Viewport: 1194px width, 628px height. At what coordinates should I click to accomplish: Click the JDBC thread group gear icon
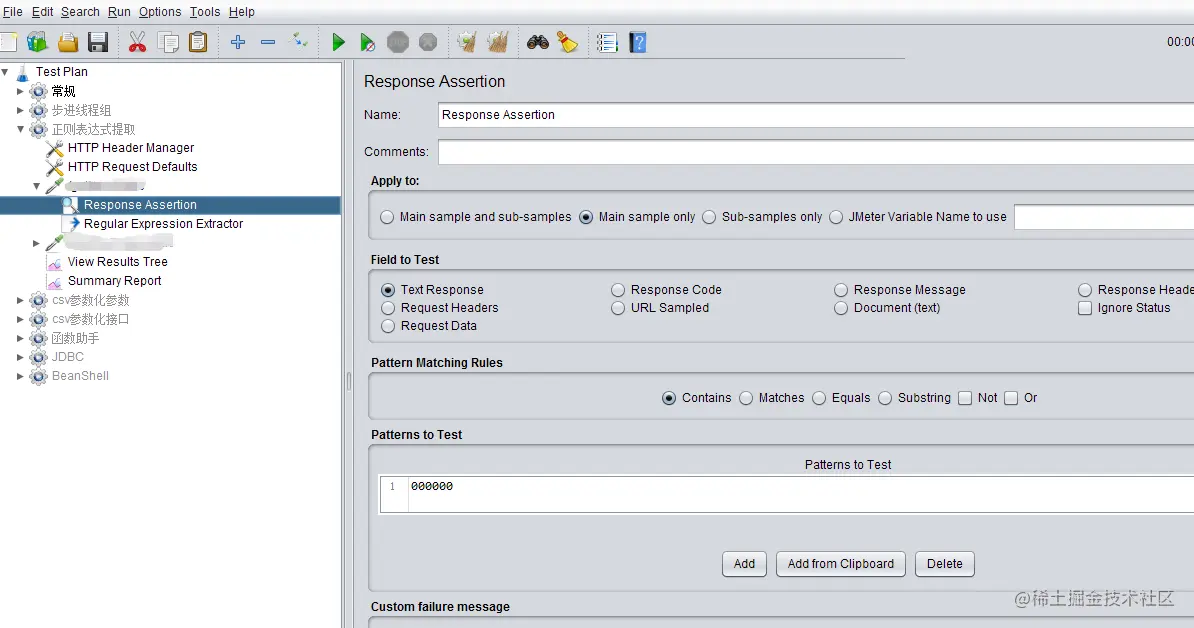[x=38, y=357]
